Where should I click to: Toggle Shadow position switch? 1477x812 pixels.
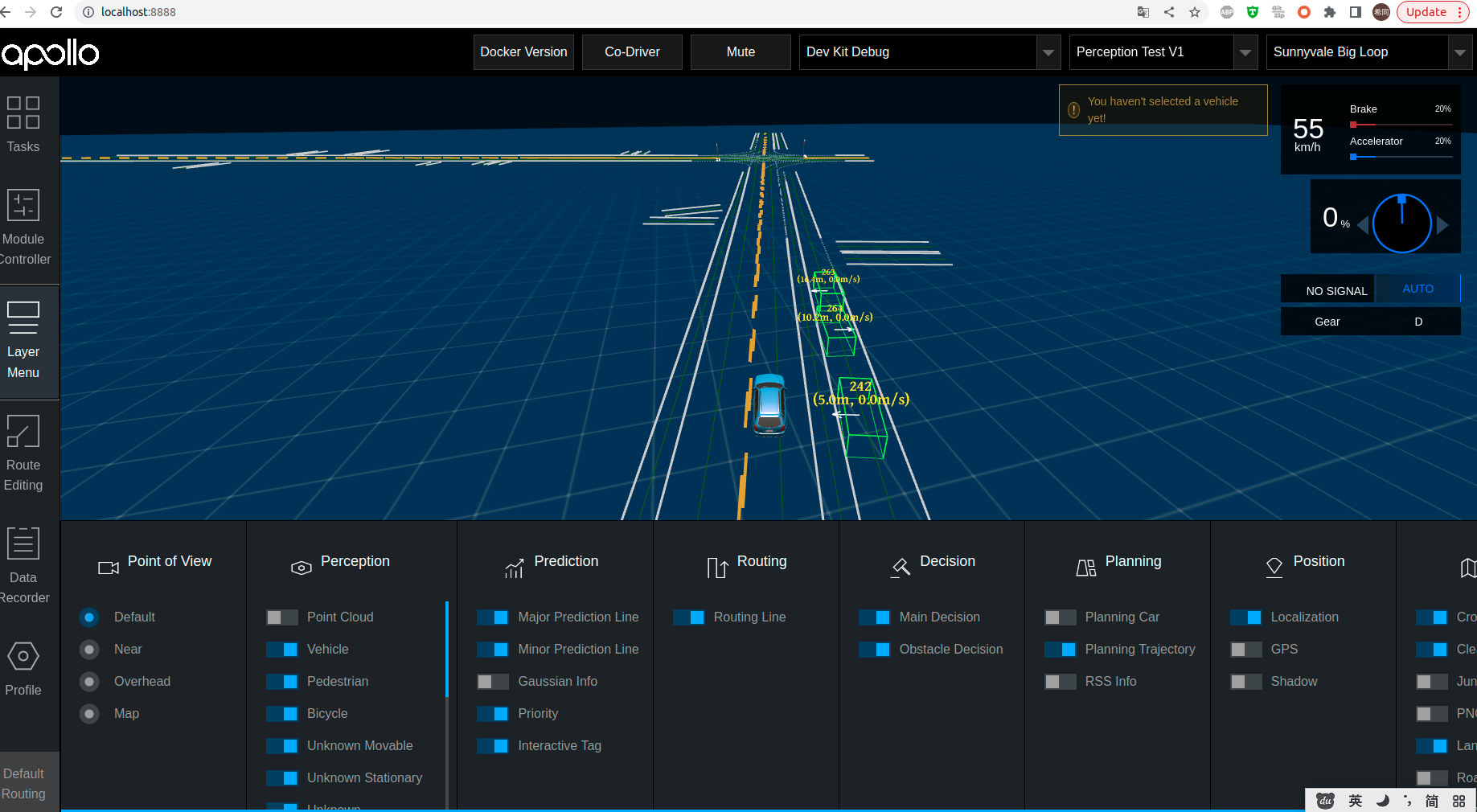pyautogui.click(x=1246, y=682)
